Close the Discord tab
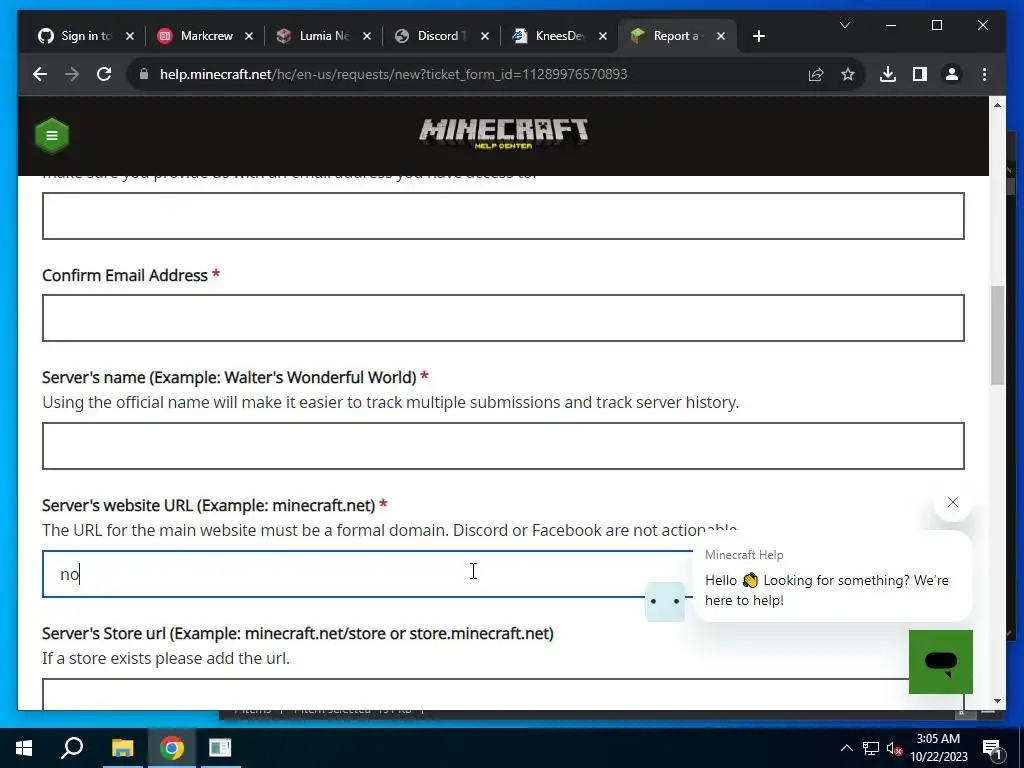Viewport: 1024px width, 768px height. tap(485, 37)
